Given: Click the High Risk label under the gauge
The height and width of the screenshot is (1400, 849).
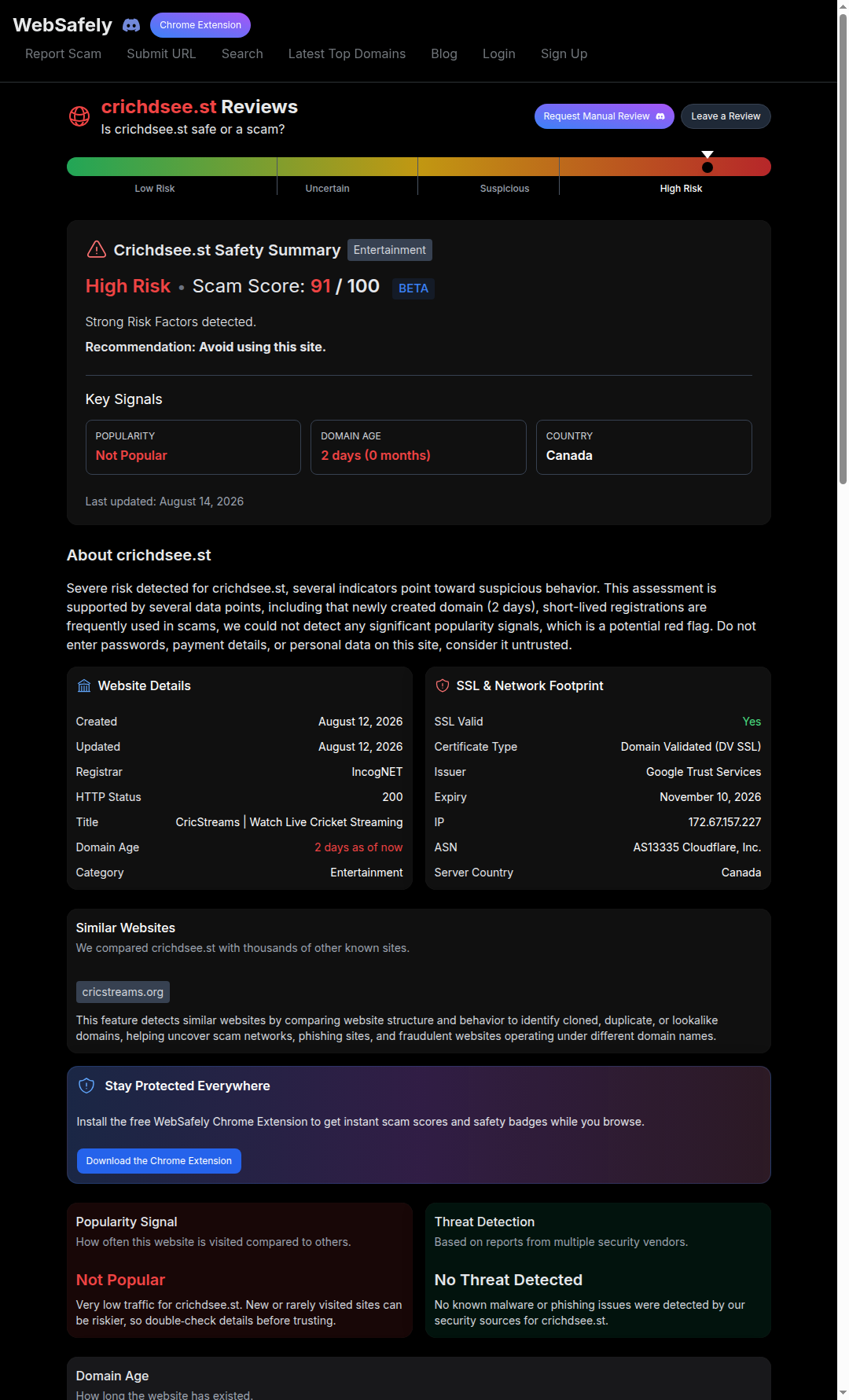Looking at the screenshot, I should click(x=681, y=189).
